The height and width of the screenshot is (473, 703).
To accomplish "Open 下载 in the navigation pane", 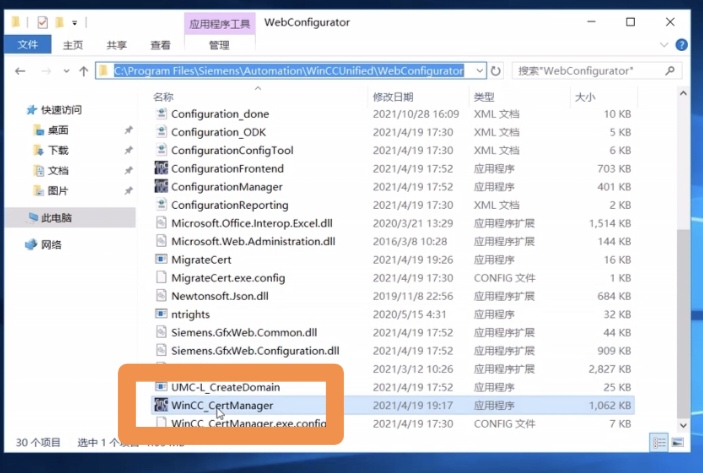I will pyautogui.click(x=58, y=150).
